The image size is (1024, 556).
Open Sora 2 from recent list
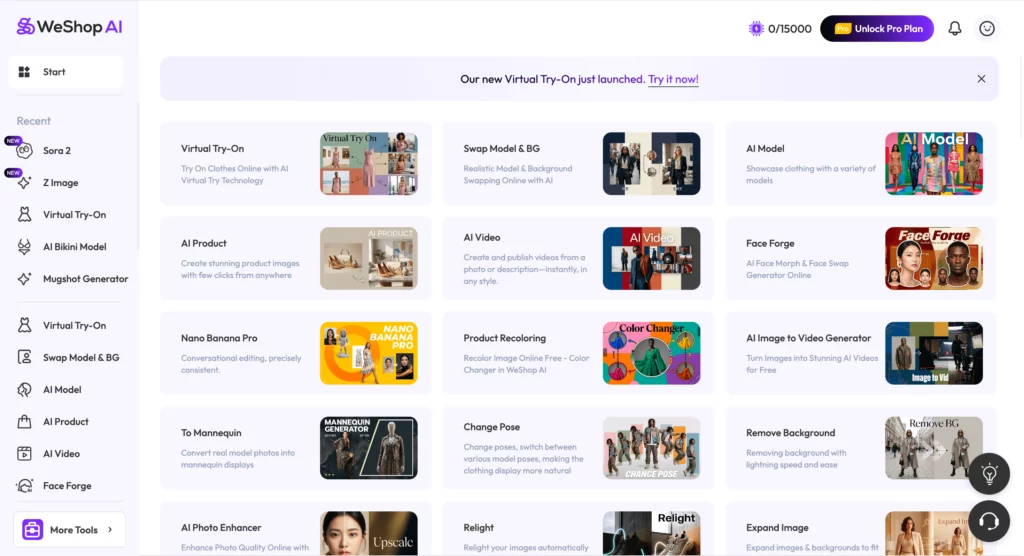[x=57, y=151]
